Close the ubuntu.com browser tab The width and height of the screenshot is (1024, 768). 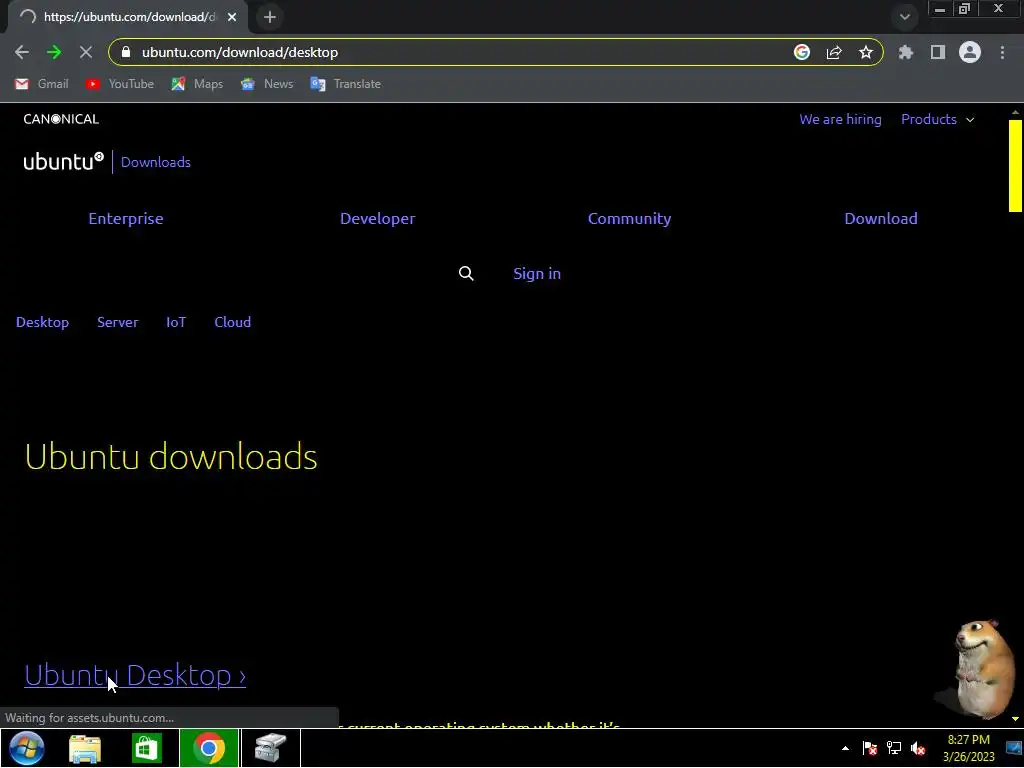(x=232, y=17)
